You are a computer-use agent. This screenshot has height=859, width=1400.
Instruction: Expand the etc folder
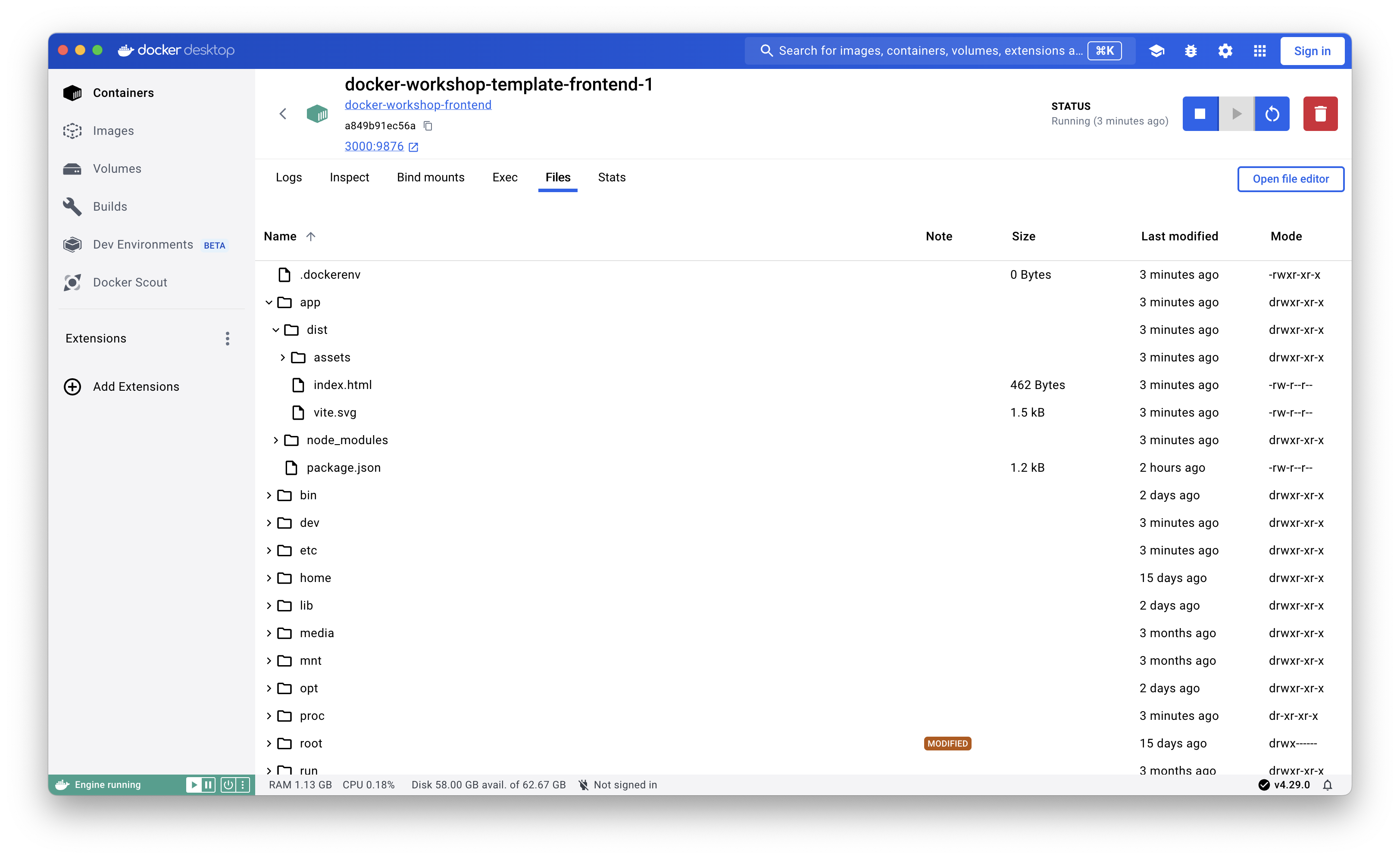click(269, 550)
